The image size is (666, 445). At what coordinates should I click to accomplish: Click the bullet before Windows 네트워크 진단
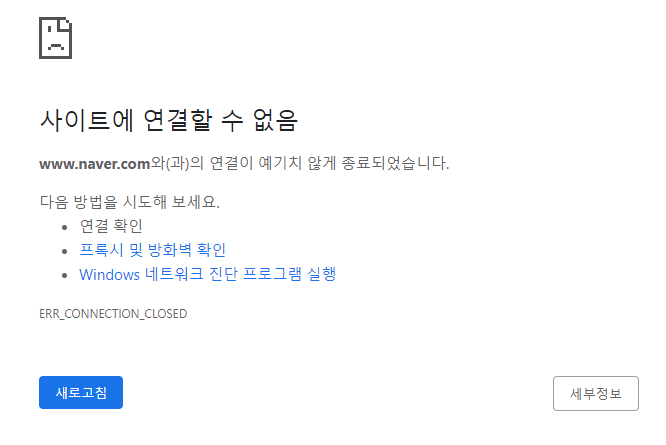(x=65, y=276)
